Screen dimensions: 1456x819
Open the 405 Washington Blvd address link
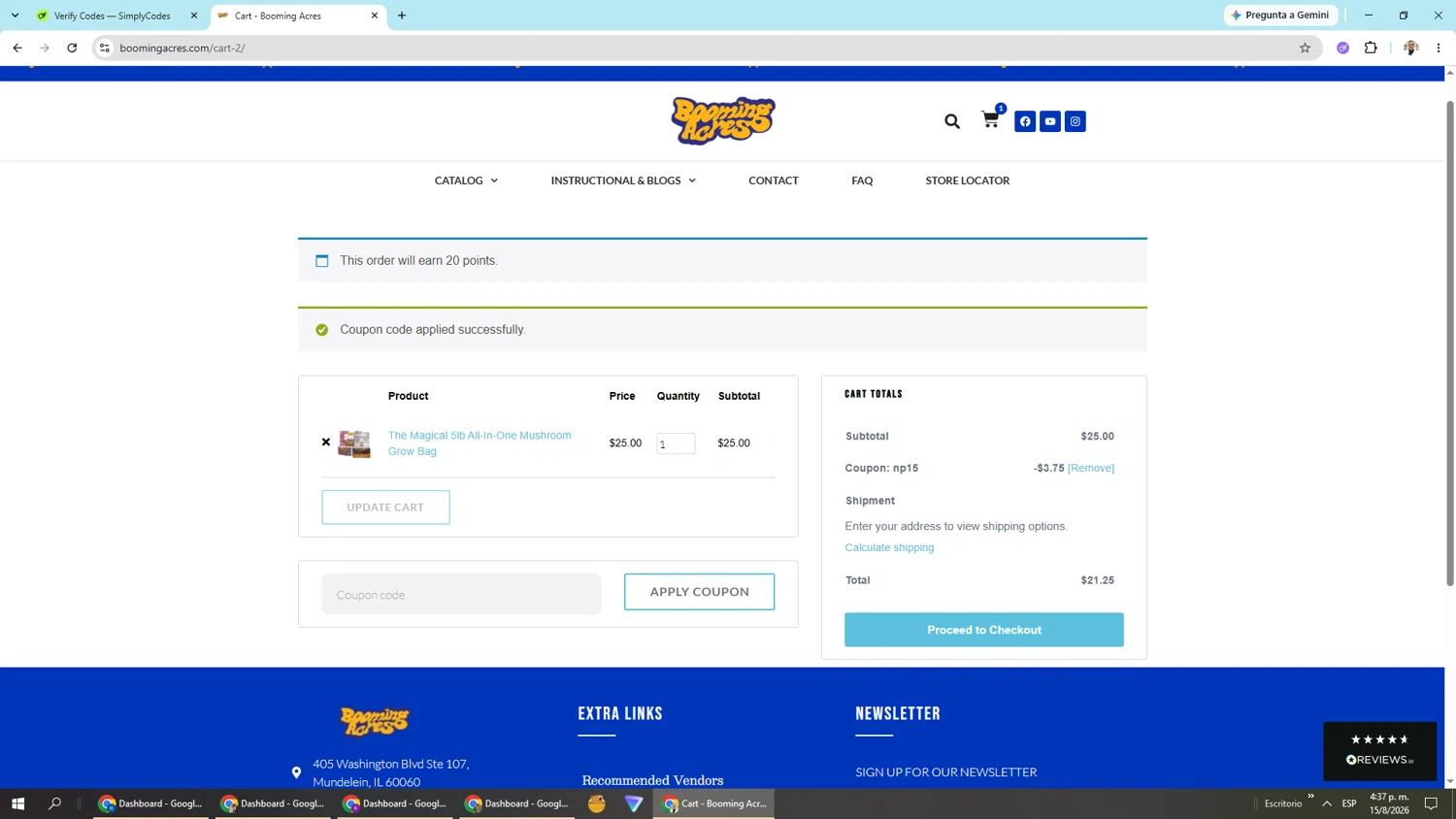(x=390, y=773)
